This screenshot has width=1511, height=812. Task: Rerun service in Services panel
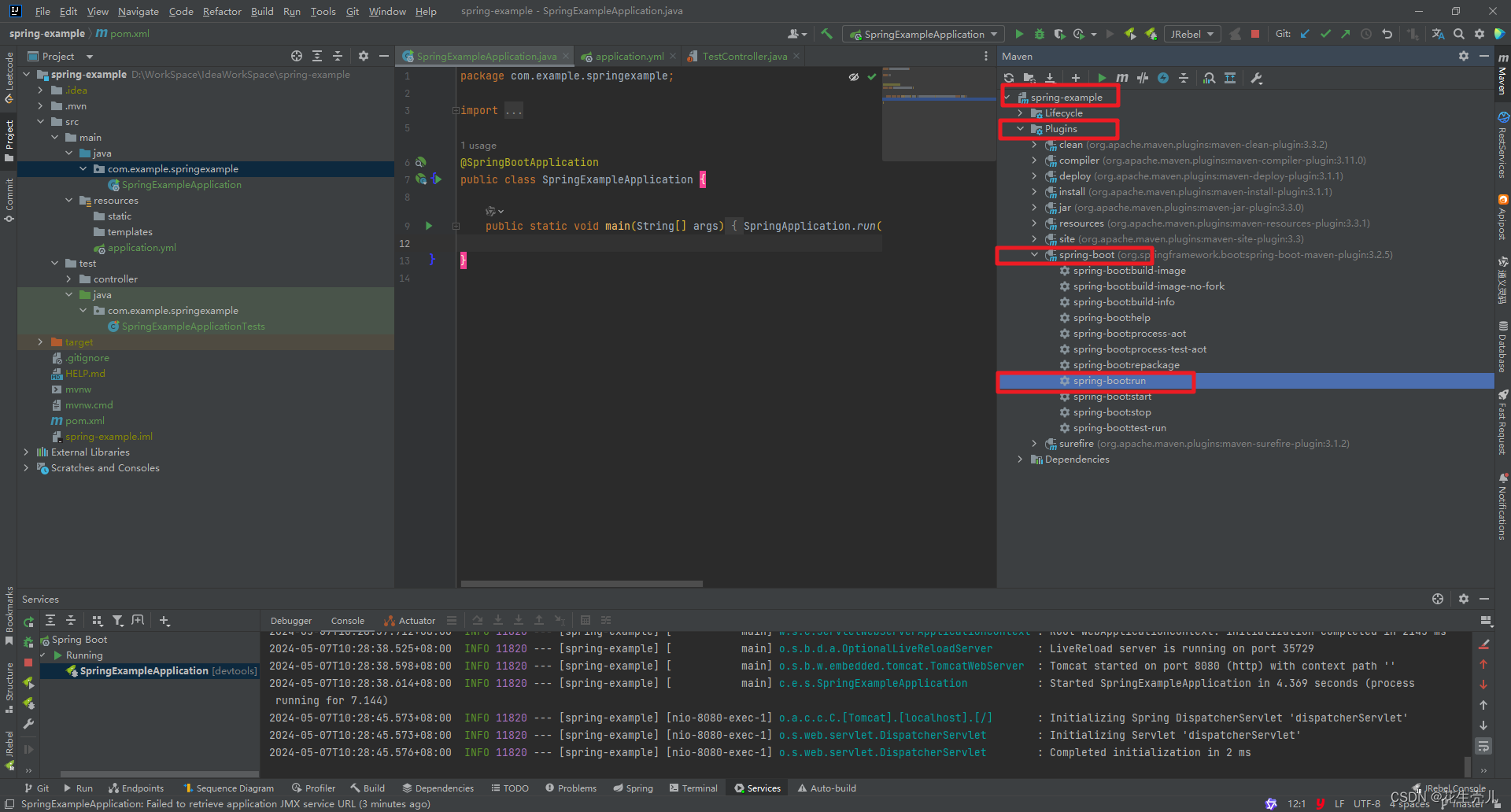pos(29,621)
